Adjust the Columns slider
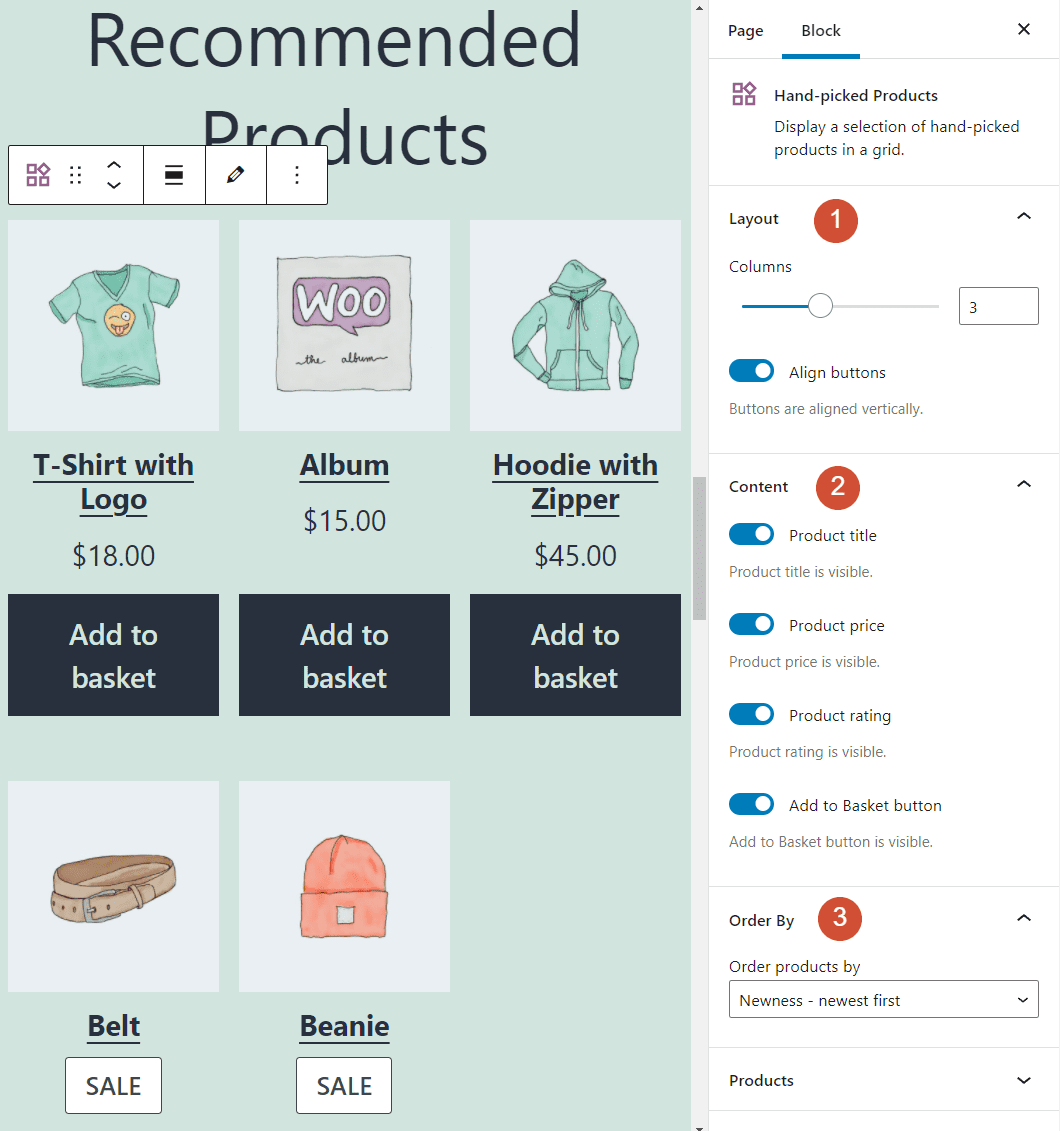The width and height of the screenshot is (1060, 1131). coord(820,305)
